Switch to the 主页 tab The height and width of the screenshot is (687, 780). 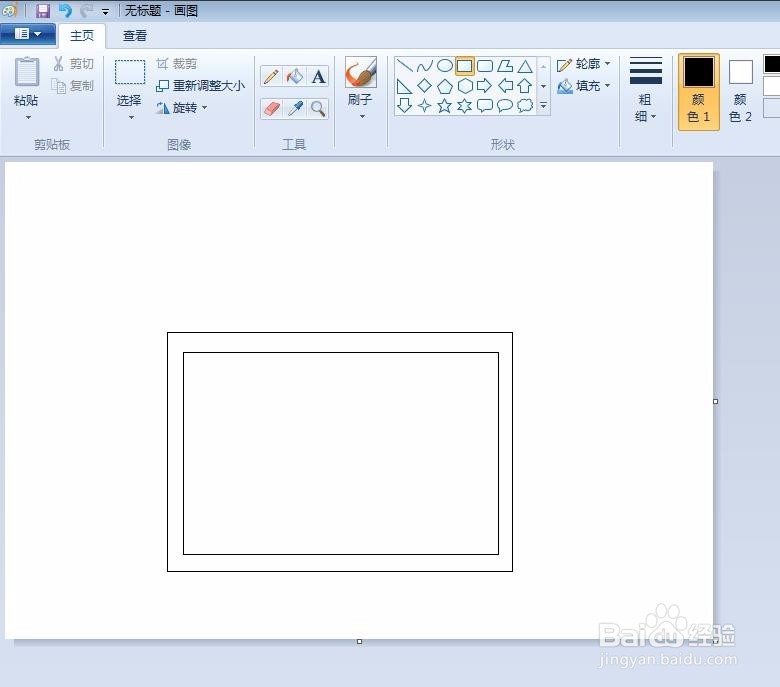[82, 36]
